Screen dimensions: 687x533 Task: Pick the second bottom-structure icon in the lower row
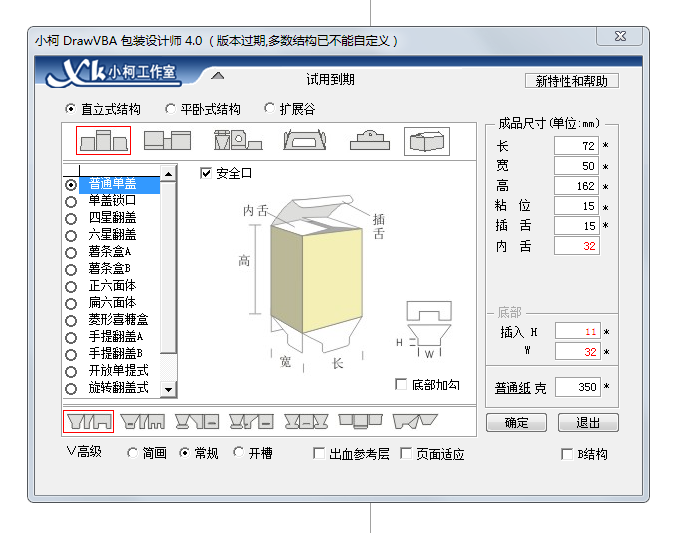click(142, 422)
